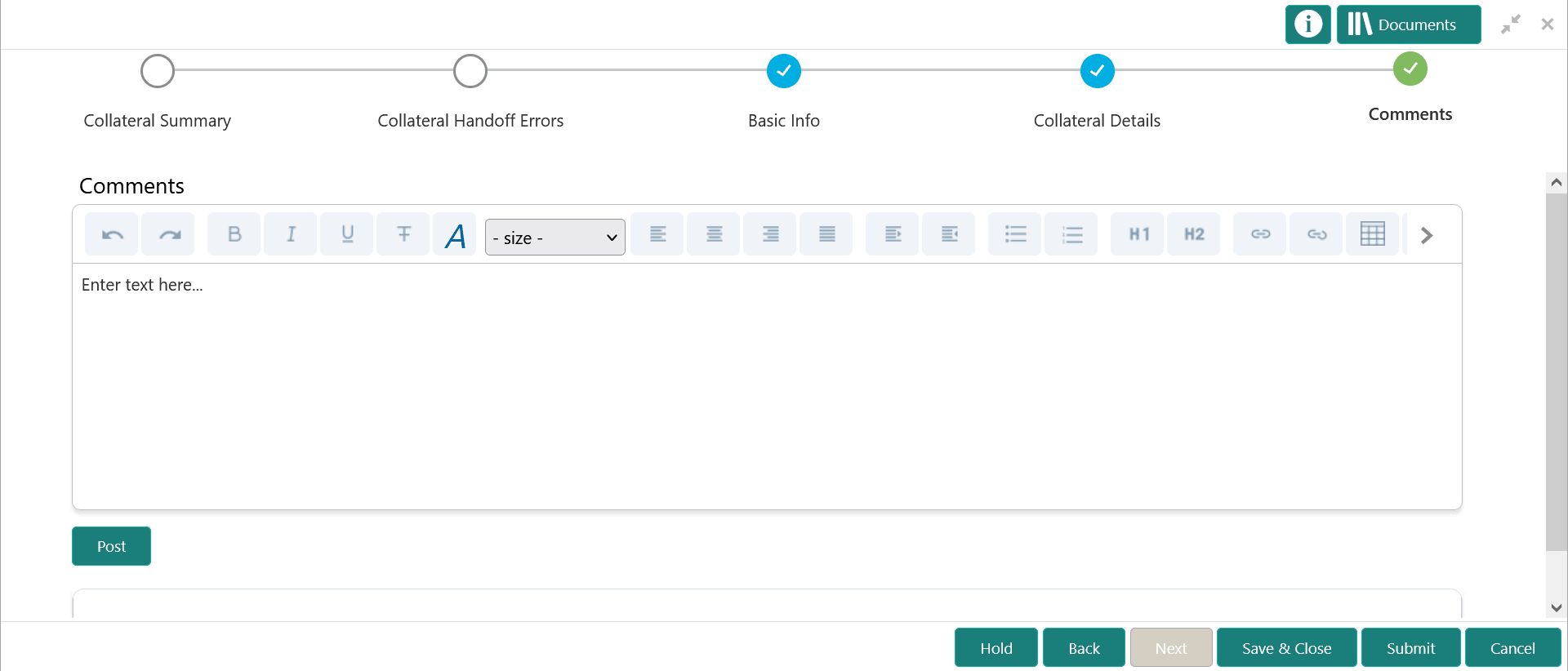1568x671 pixels.
Task: Toggle underline formatting
Action: (347, 234)
